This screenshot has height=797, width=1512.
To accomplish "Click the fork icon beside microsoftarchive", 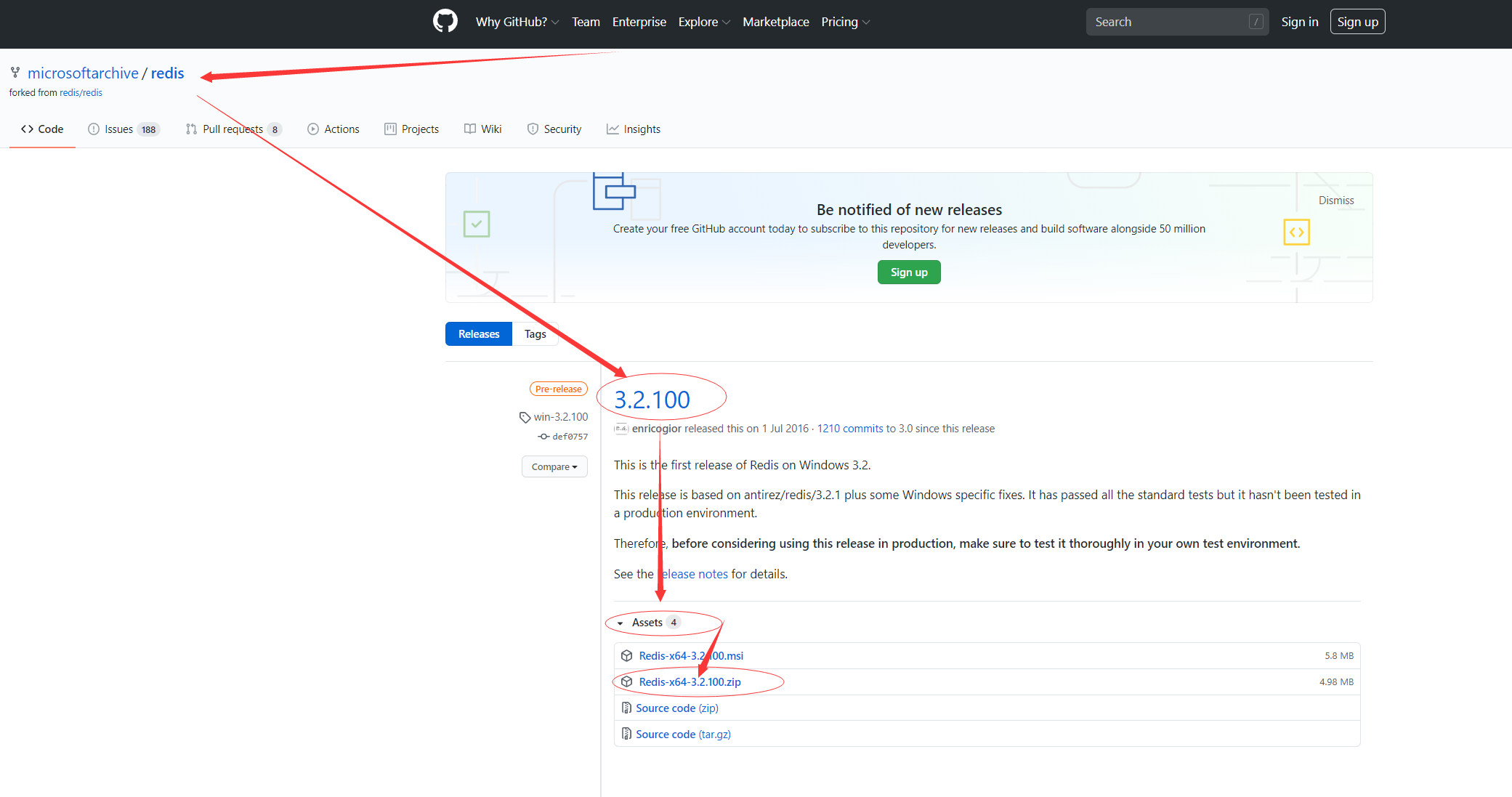I will 15,73.
